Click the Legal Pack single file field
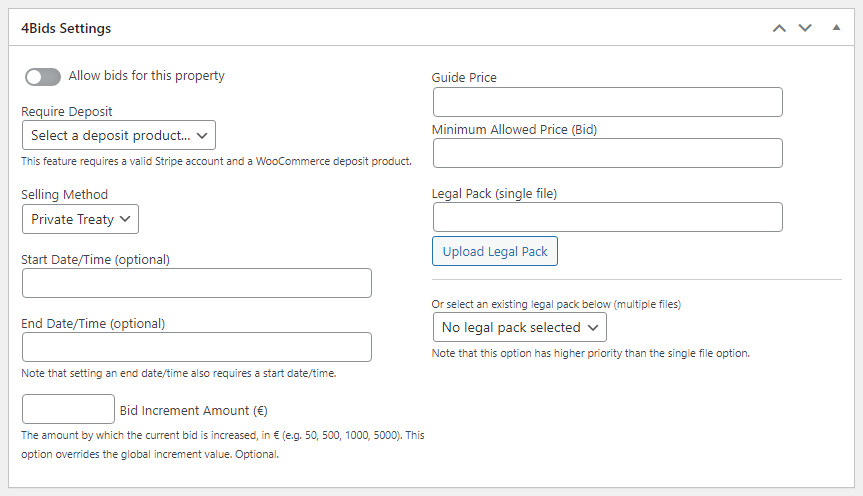The width and height of the screenshot is (863, 496). tap(607, 217)
